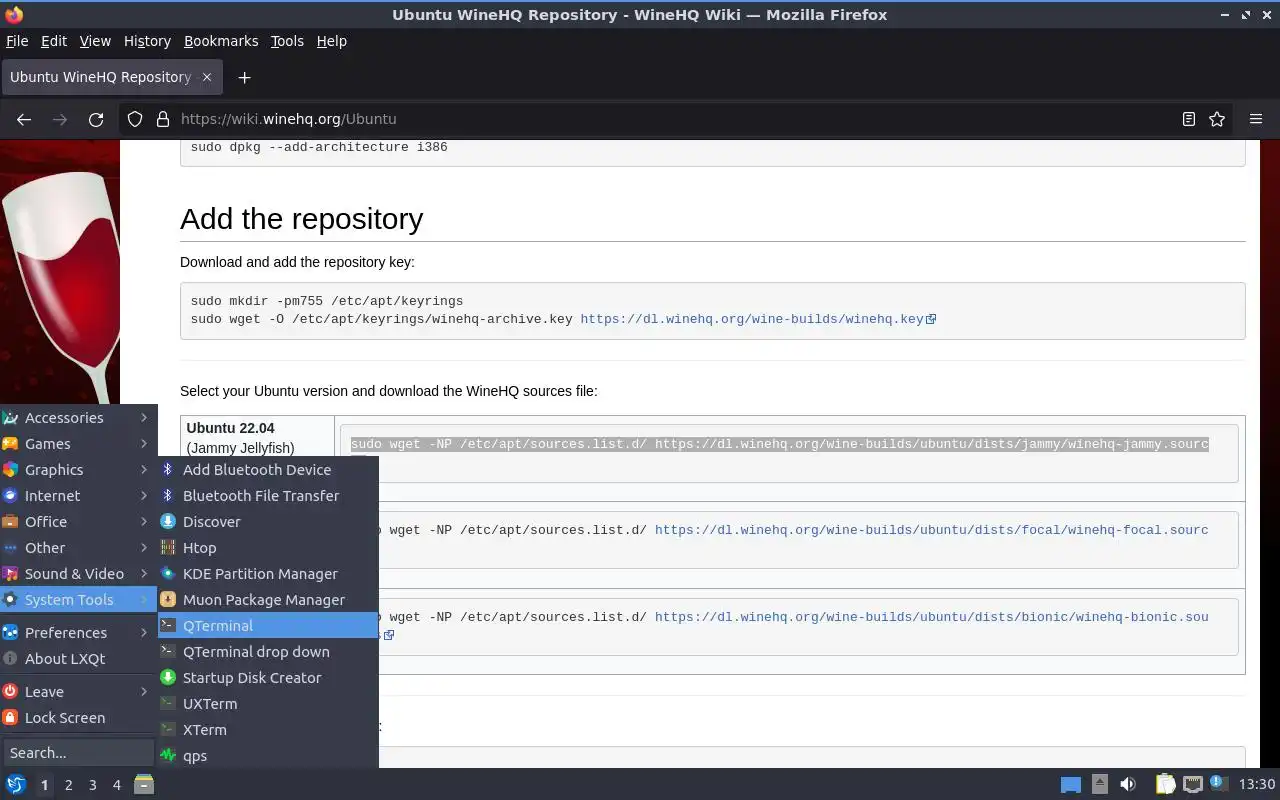Show site security via padlock icon

coord(163,119)
